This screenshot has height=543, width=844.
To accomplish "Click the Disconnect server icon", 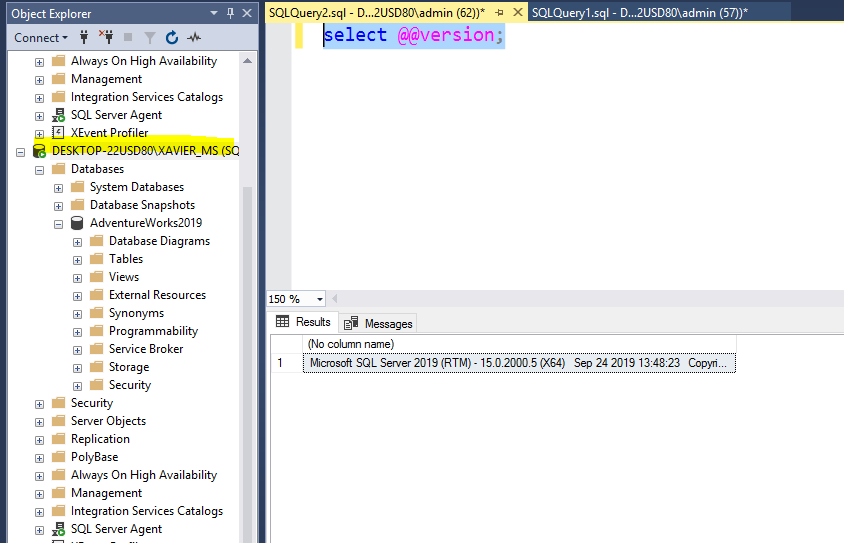I will tap(106, 38).
